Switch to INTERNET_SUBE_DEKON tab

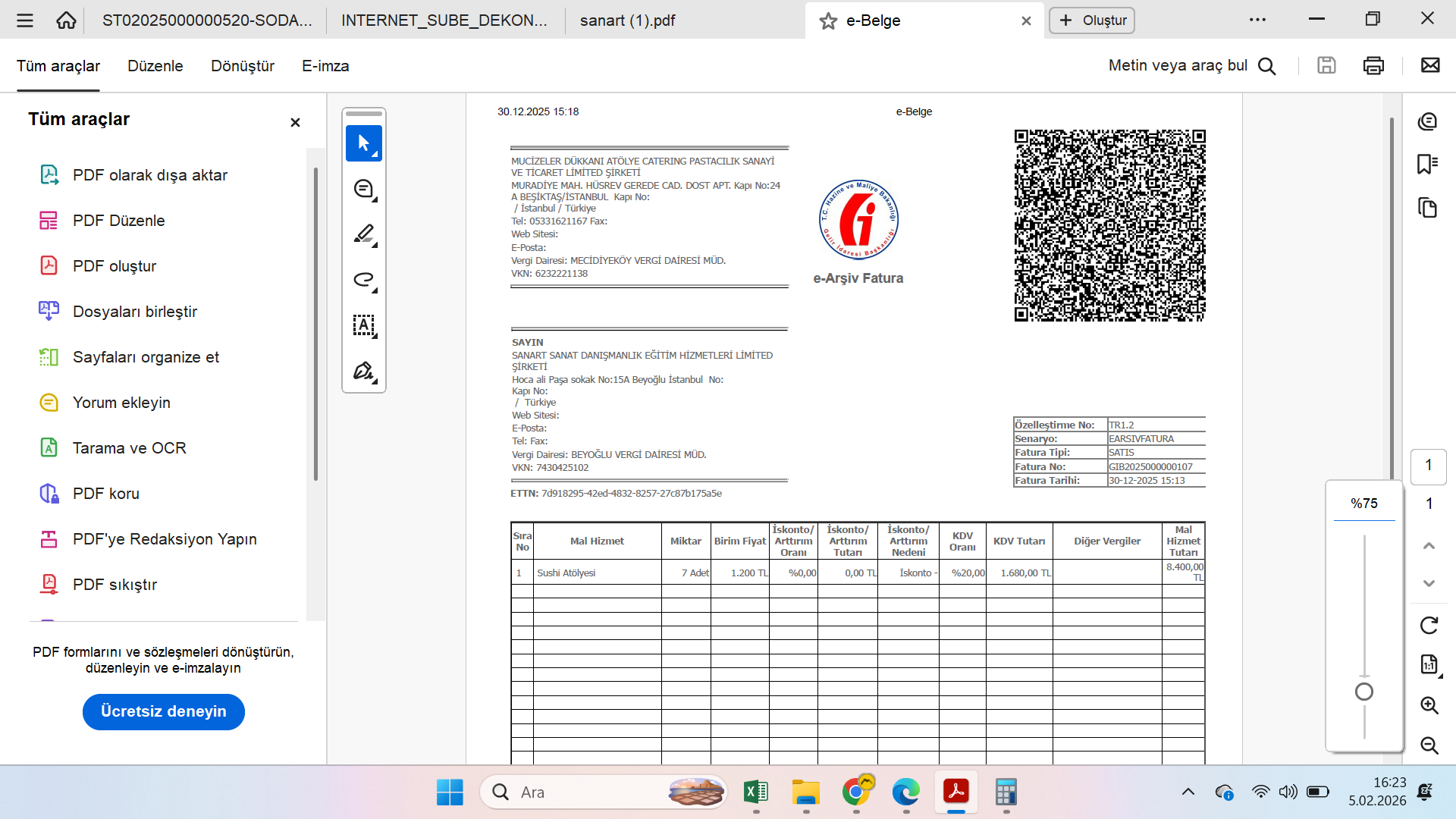click(x=444, y=20)
